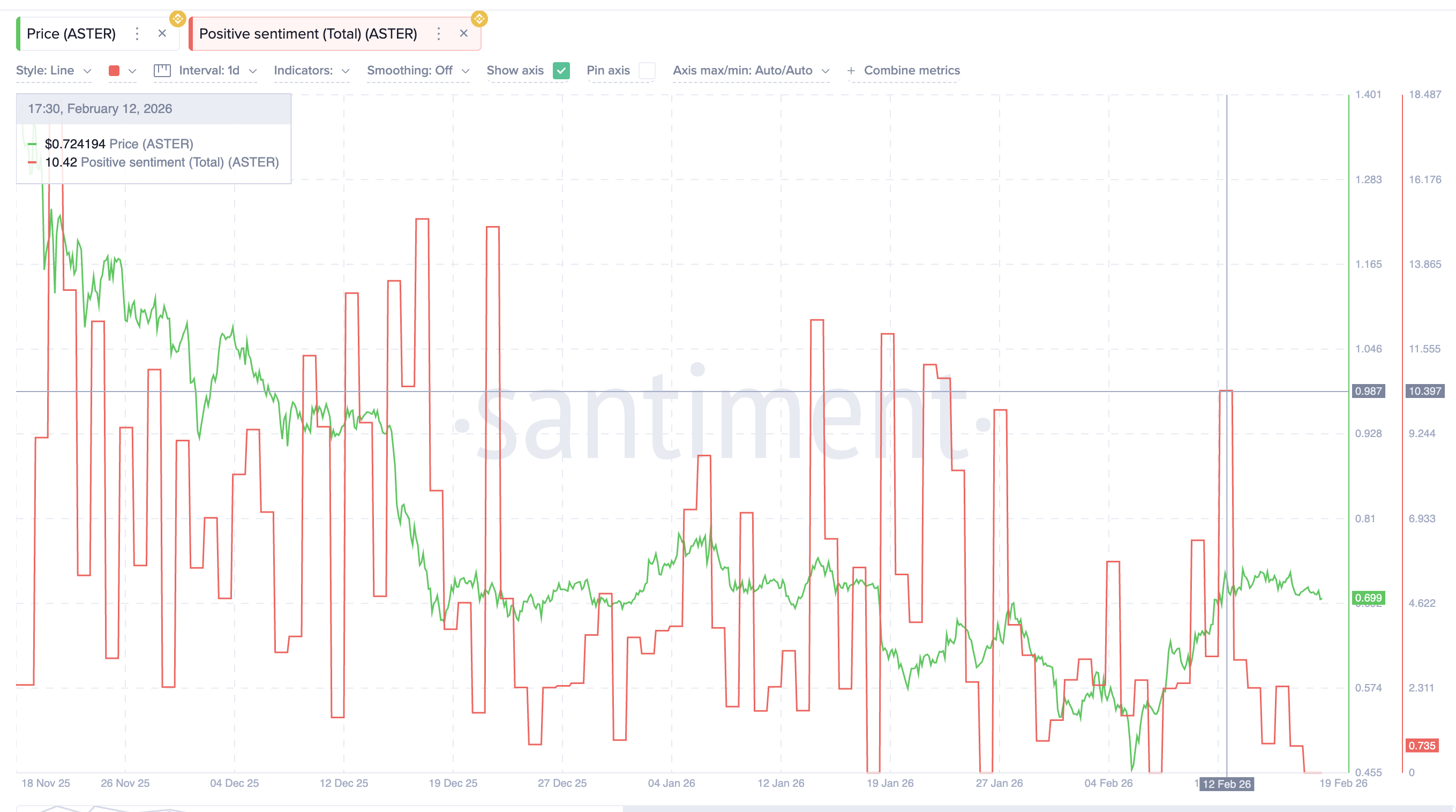Select the Positive sentiment (Total) (ASTER) tab
Image resolution: width=1456 pixels, height=812 pixels.
click(x=308, y=34)
